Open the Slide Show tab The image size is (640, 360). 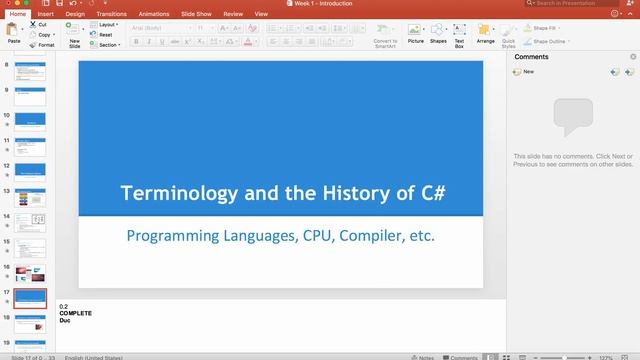point(196,14)
